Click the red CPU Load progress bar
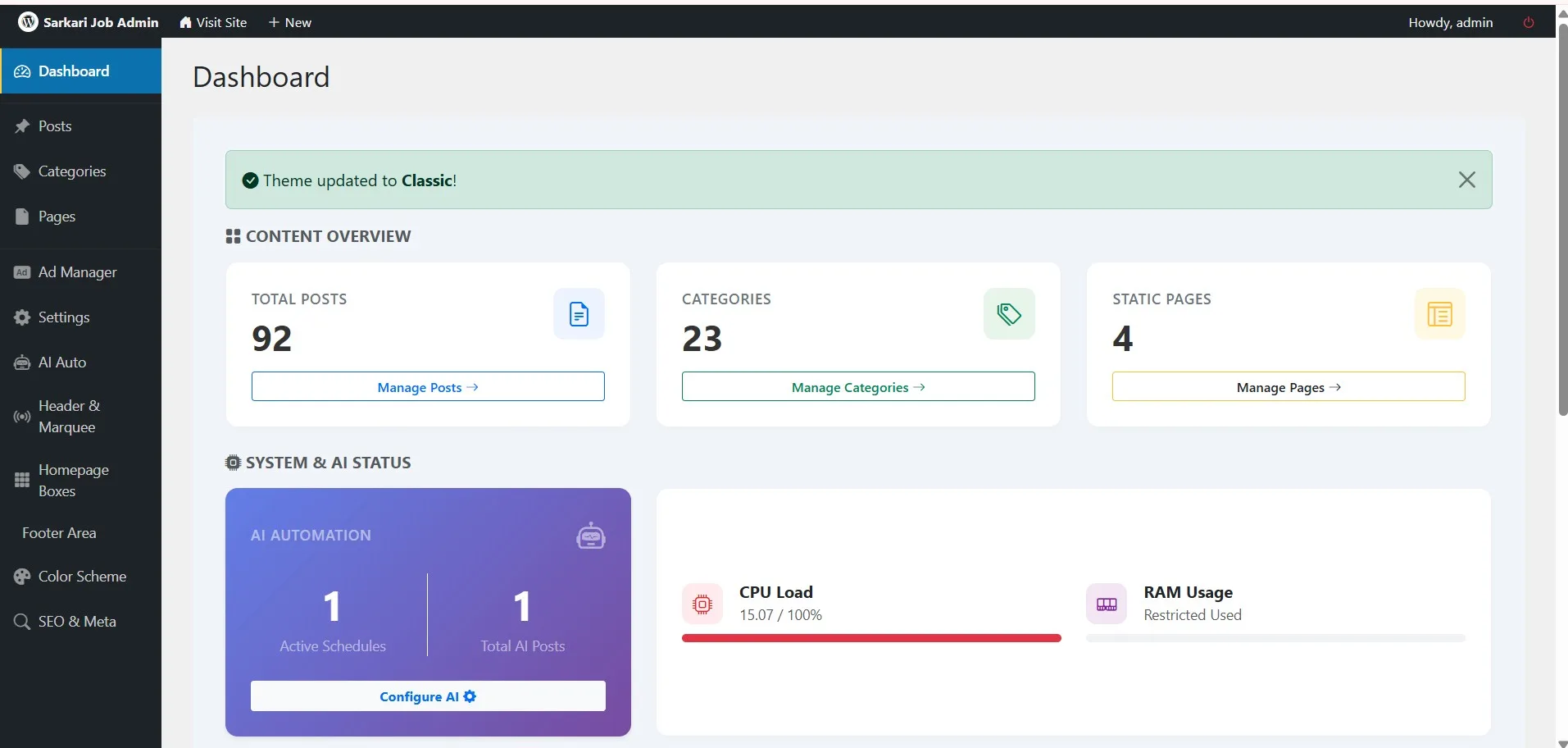Image resolution: width=1568 pixels, height=748 pixels. (870, 638)
